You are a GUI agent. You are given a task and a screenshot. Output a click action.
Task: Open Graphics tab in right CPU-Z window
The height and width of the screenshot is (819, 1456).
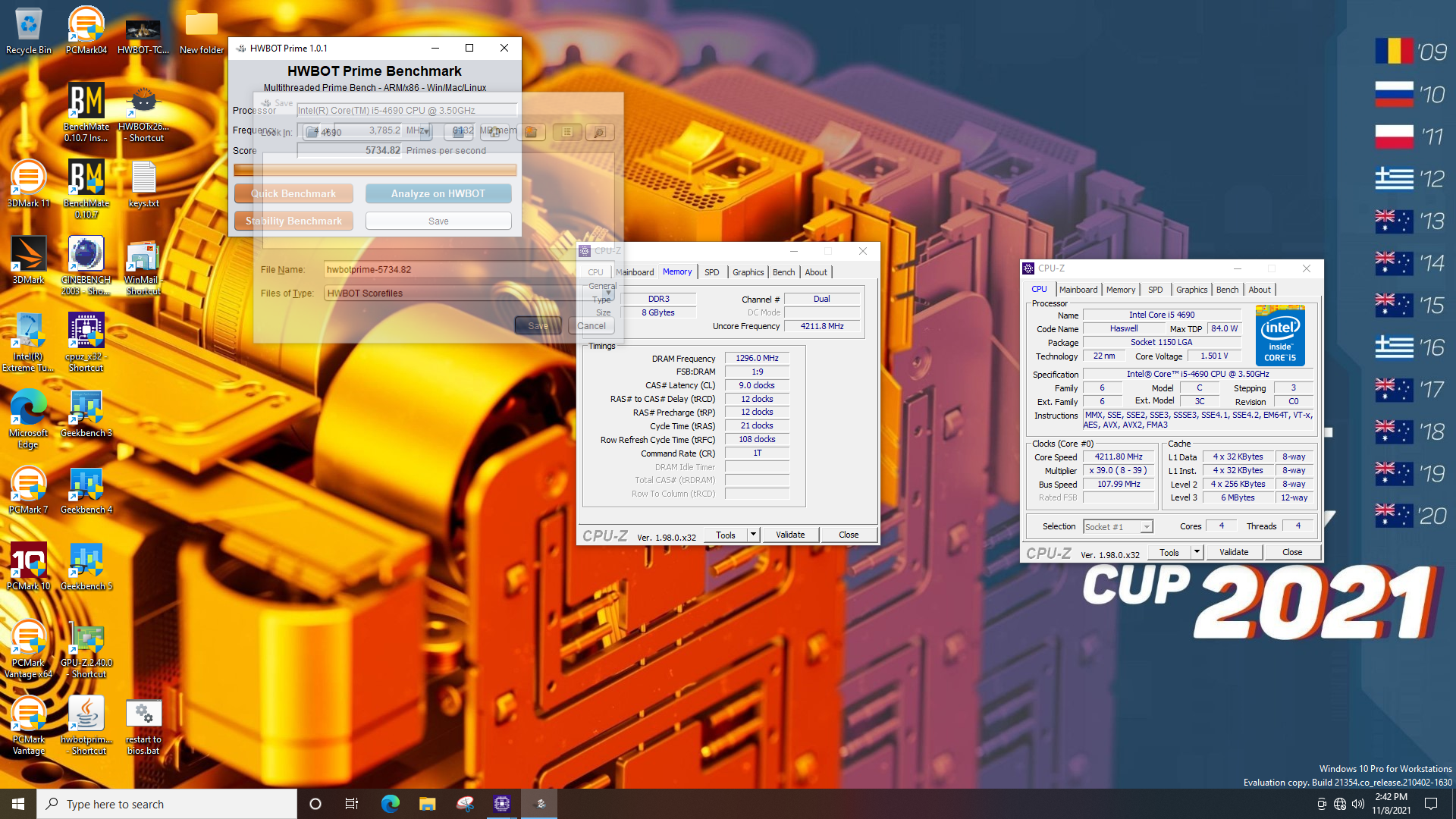pyautogui.click(x=1191, y=290)
